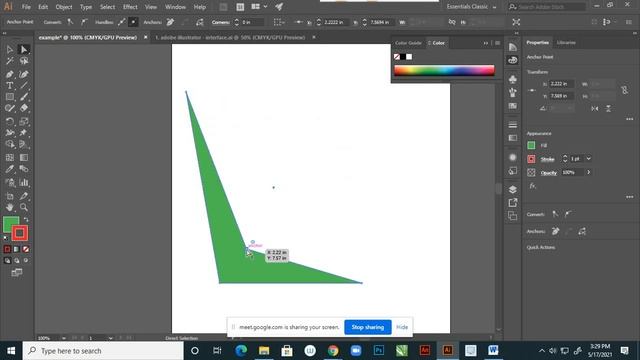640x360 pixels.
Task: Click the X coordinate field in Properties
Action: (561, 84)
